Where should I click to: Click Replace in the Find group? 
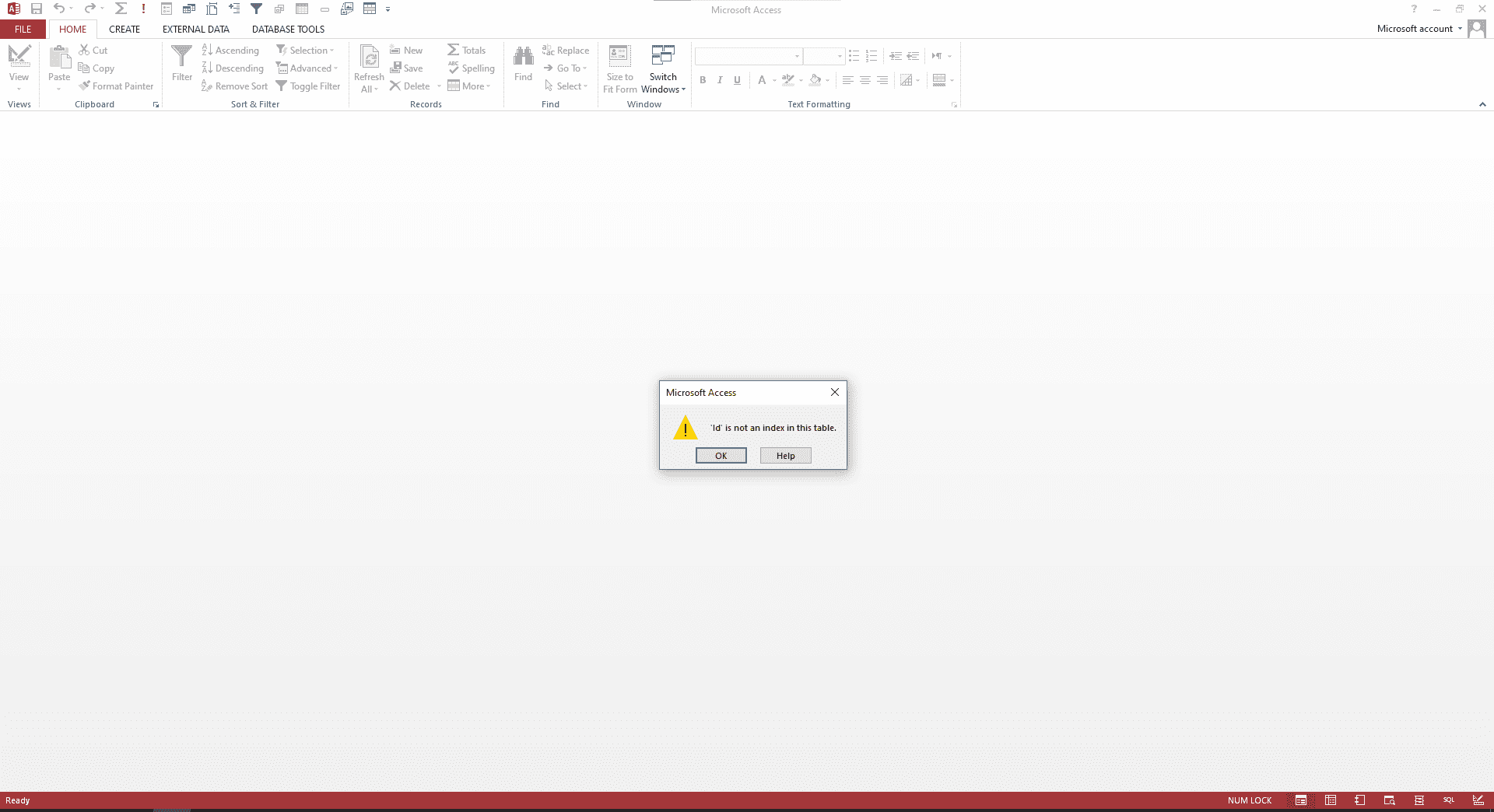(566, 50)
